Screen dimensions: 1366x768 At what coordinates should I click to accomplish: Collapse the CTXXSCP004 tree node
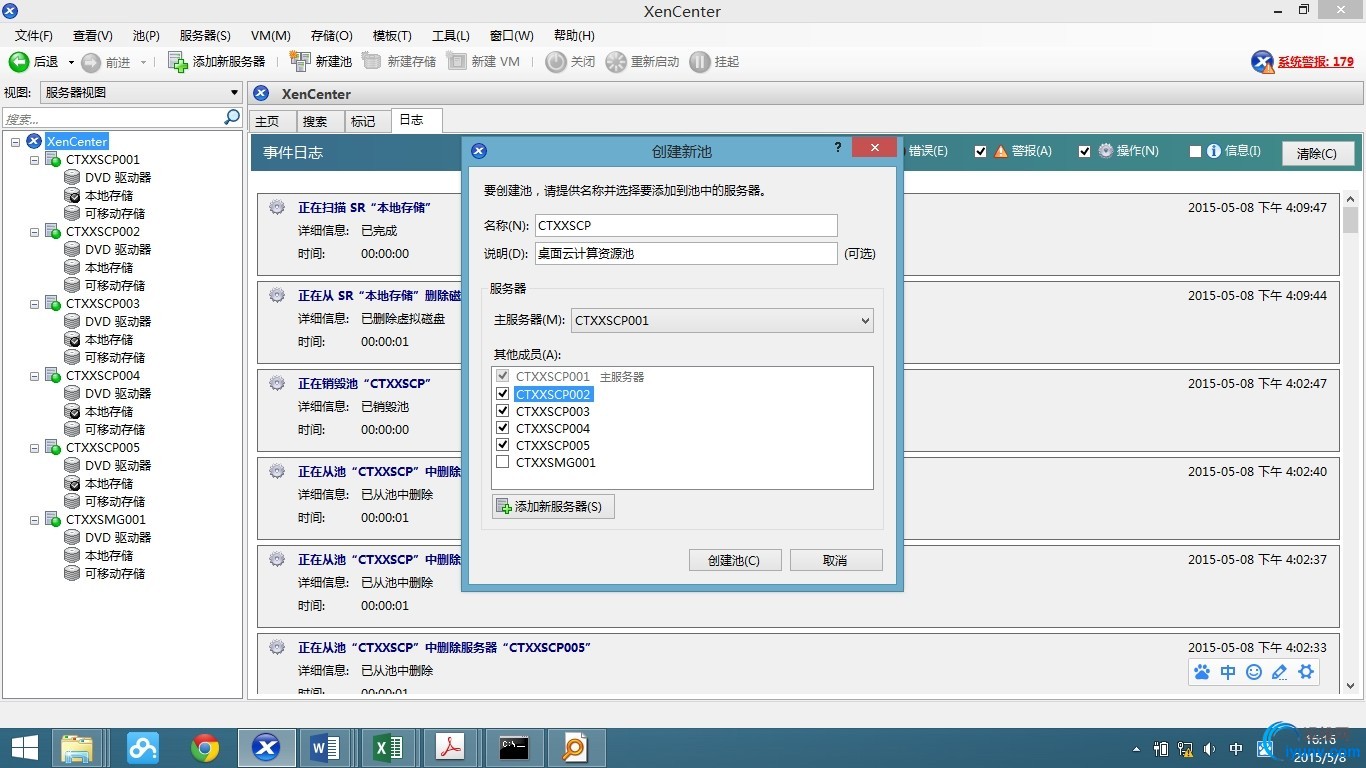[34, 376]
